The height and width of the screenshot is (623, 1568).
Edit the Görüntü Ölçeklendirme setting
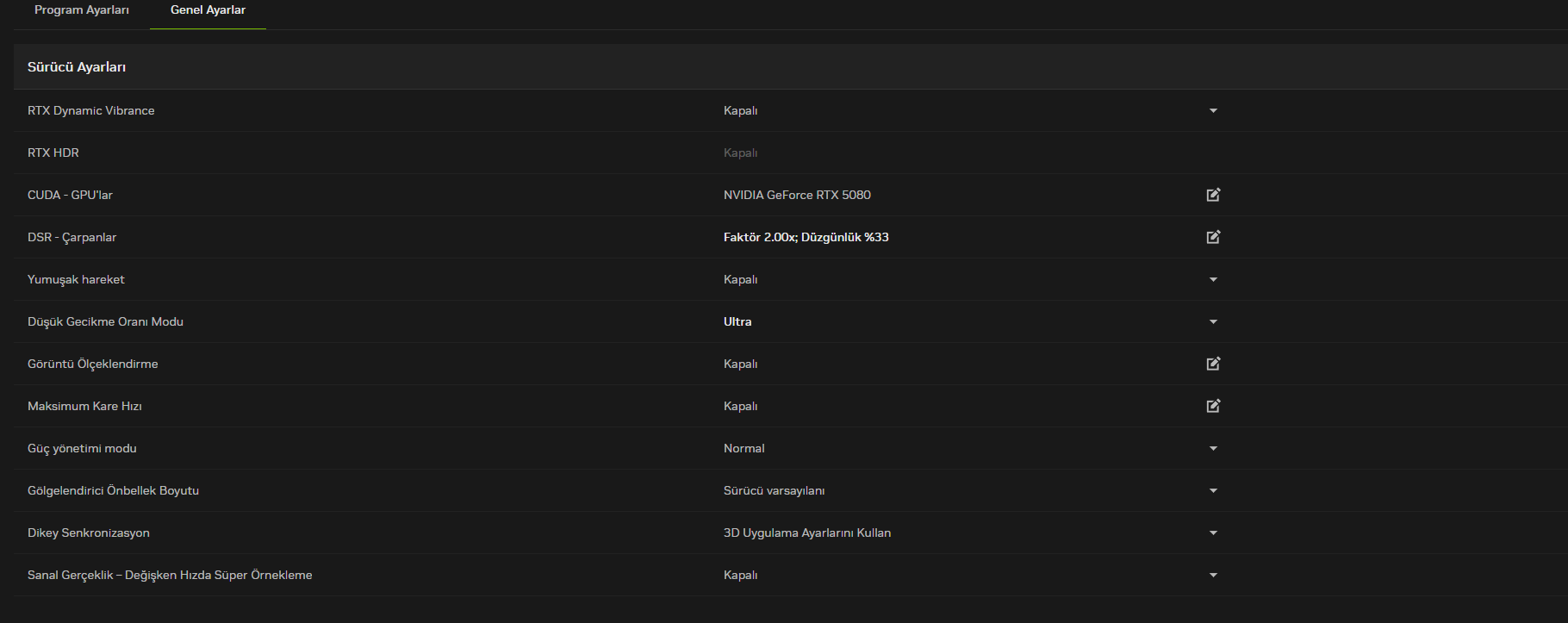coord(1213,364)
